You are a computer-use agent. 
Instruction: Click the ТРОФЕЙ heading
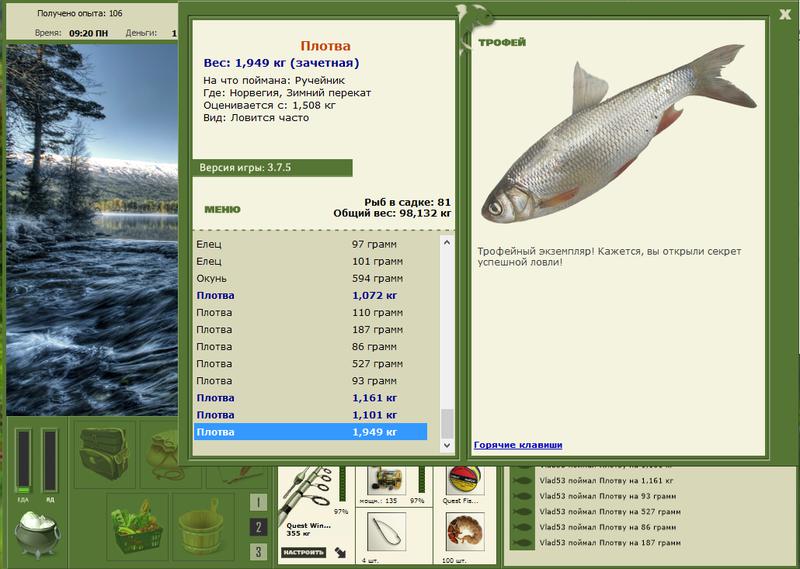coord(502,42)
